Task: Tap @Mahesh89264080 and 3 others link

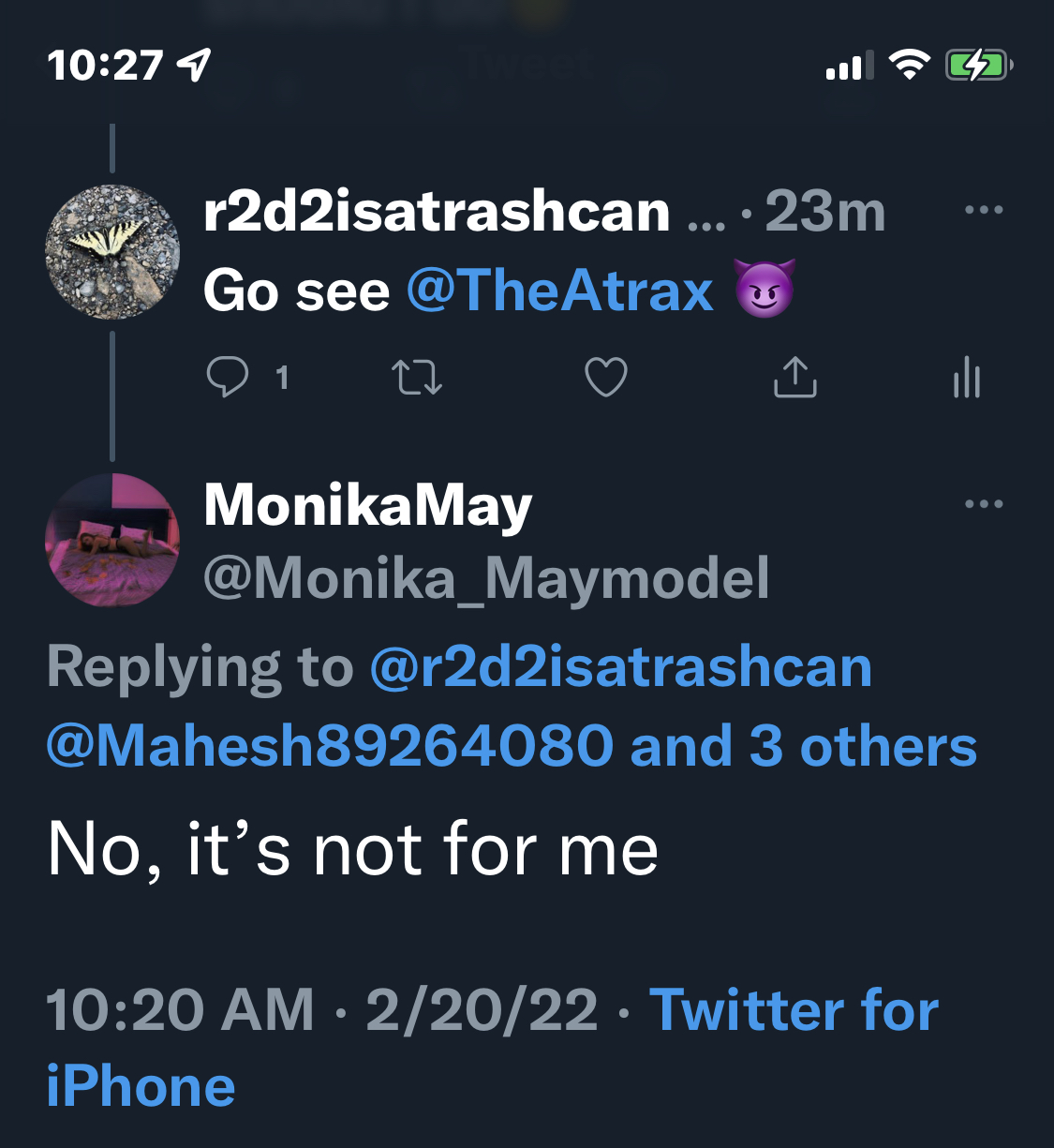Action: (512, 747)
